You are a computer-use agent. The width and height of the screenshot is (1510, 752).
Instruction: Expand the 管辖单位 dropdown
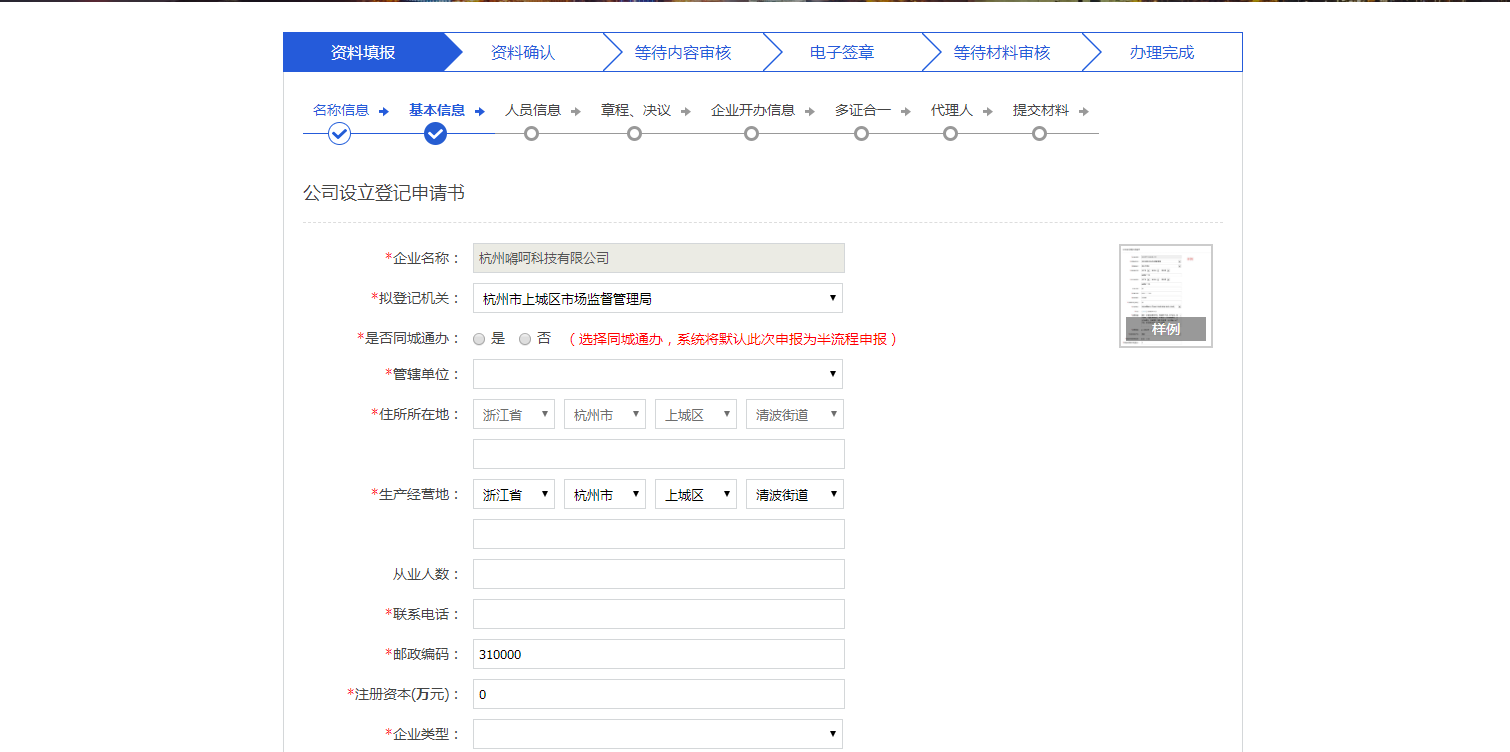point(657,374)
